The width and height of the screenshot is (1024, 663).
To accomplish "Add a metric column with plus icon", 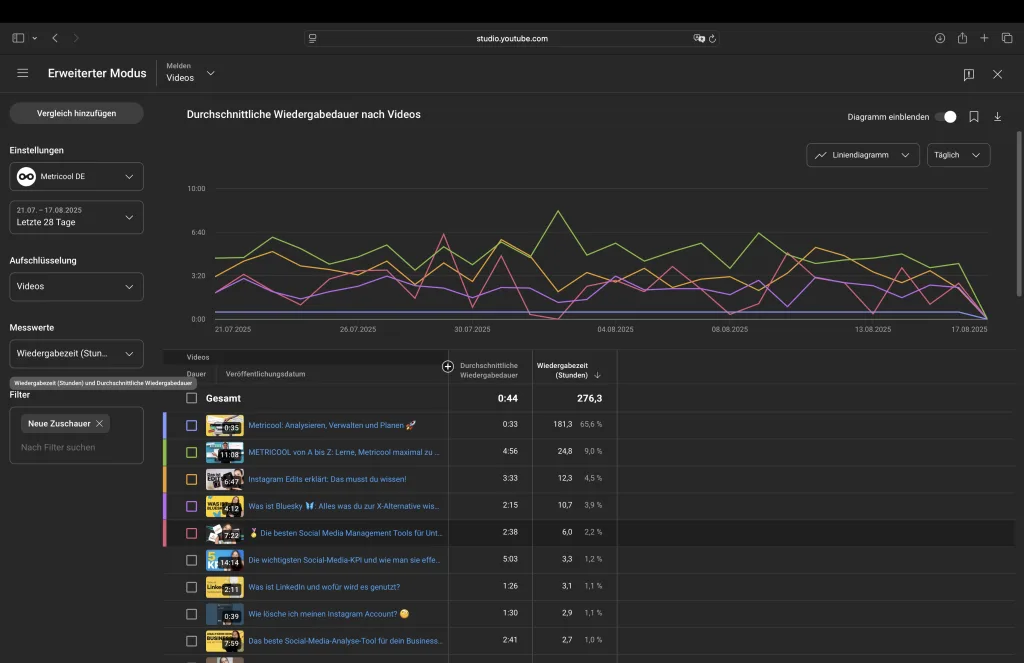I will click(x=448, y=367).
